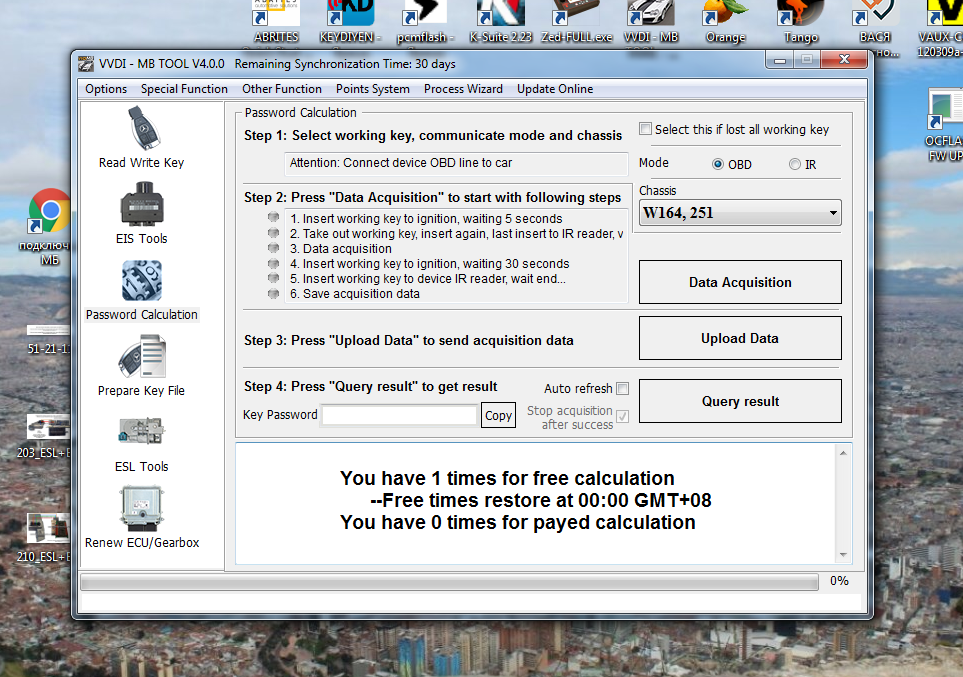Image resolution: width=963 pixels, height=677 pixels.
Task: Launch the Orange desktop shortcut
Action: (725, 22)
